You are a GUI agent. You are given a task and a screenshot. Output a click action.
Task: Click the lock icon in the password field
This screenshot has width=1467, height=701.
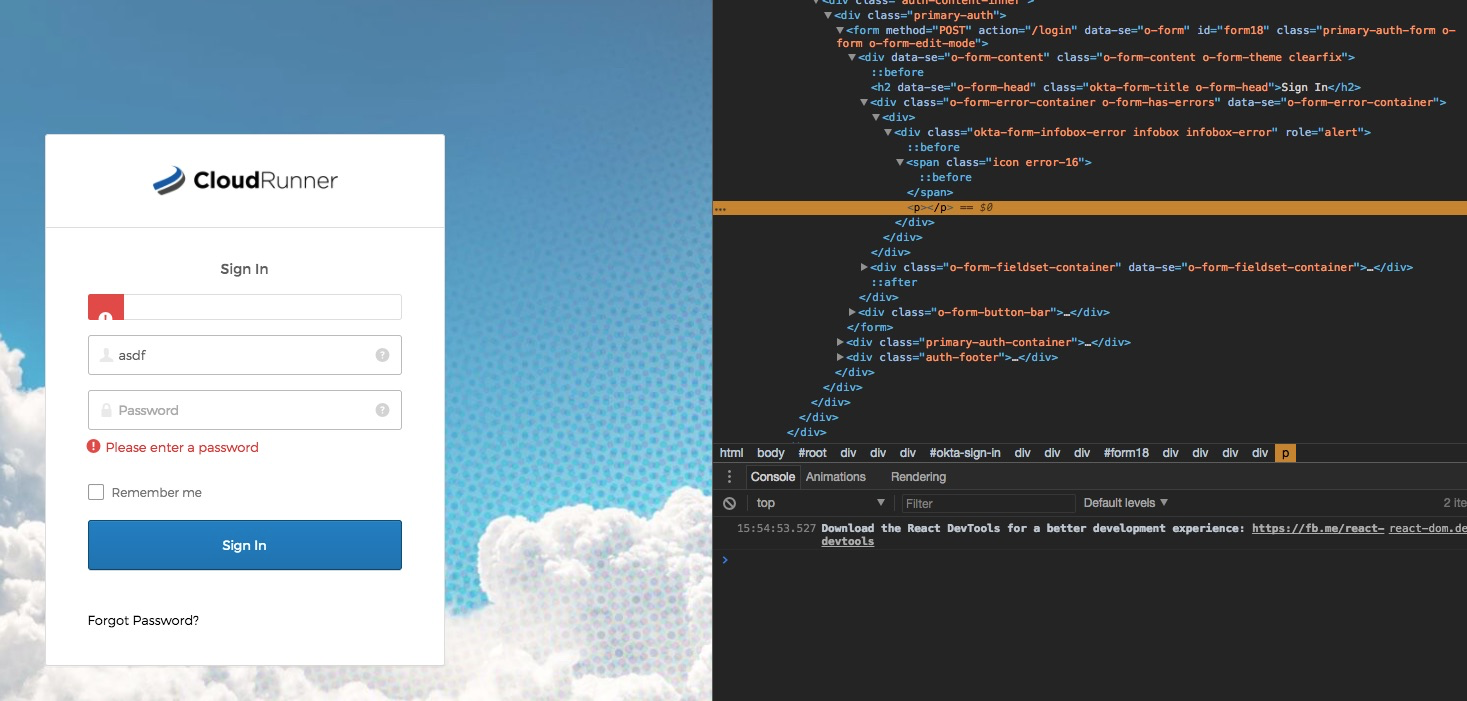click(106, 410)
